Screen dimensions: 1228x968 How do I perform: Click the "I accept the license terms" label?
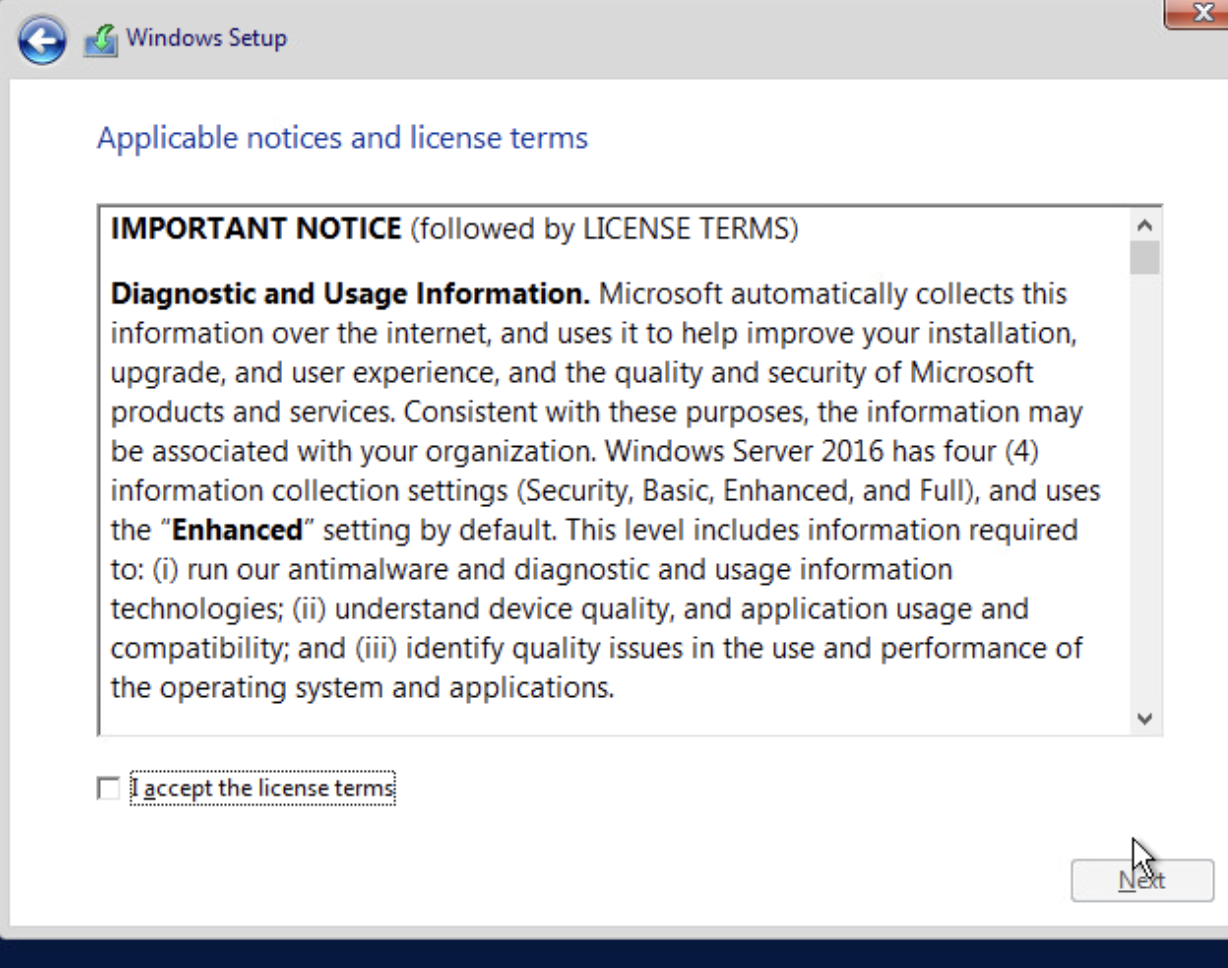click(263, 789)
